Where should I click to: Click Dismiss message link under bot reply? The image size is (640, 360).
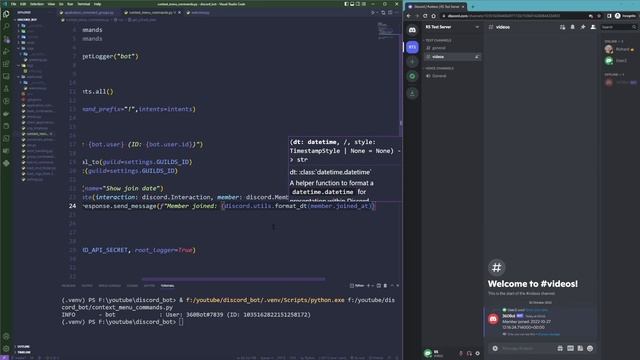click(x=549, y=334)
